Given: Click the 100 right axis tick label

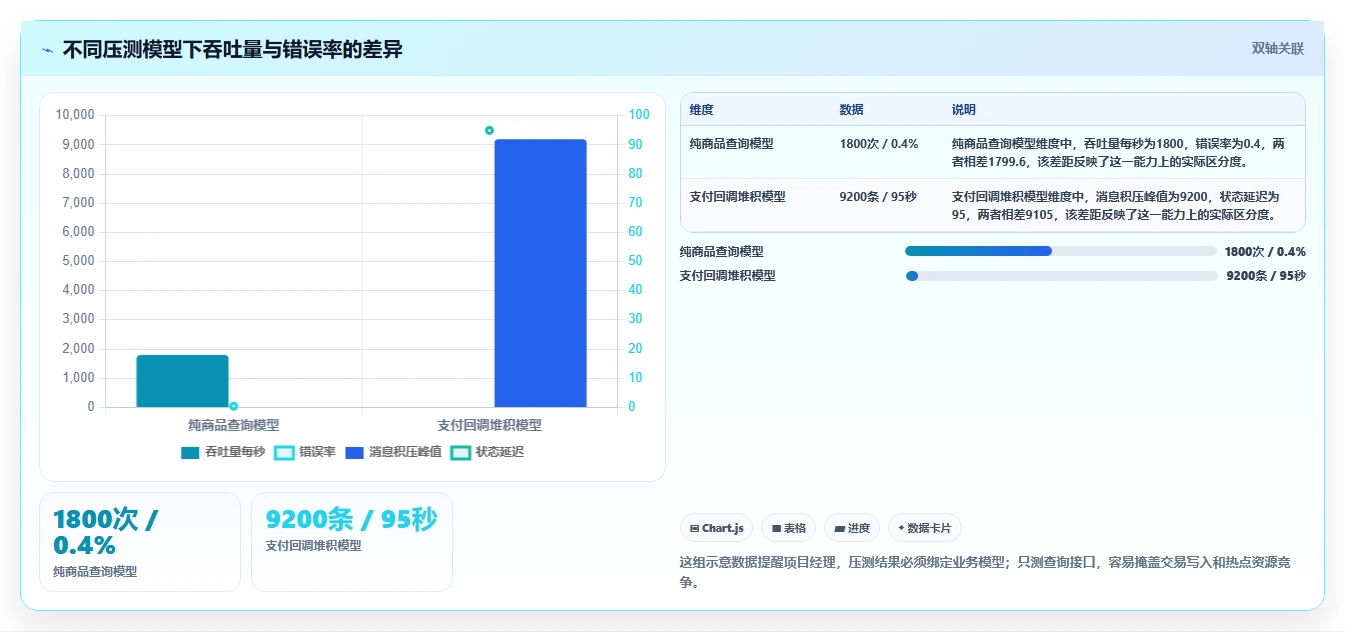Looking at the screenshot, I should 639,115.
